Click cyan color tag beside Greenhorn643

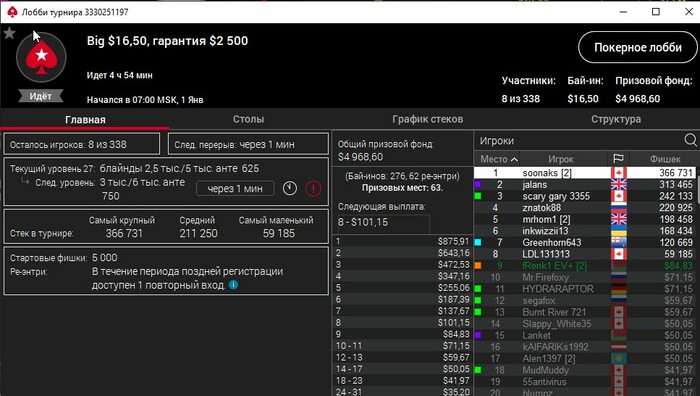pyautogui.click(x=478, y=242)
